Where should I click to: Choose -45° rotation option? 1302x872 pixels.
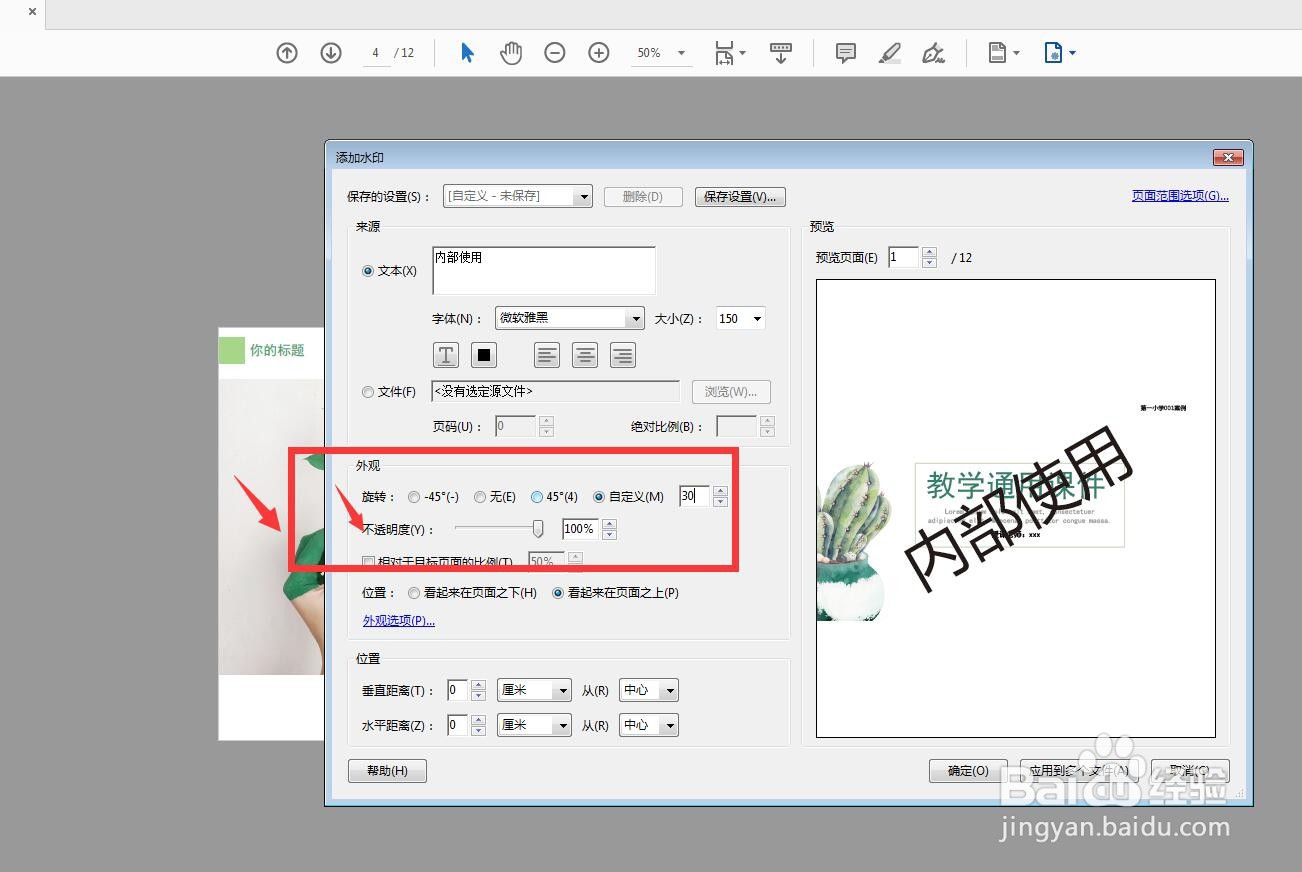coord(414,497)
